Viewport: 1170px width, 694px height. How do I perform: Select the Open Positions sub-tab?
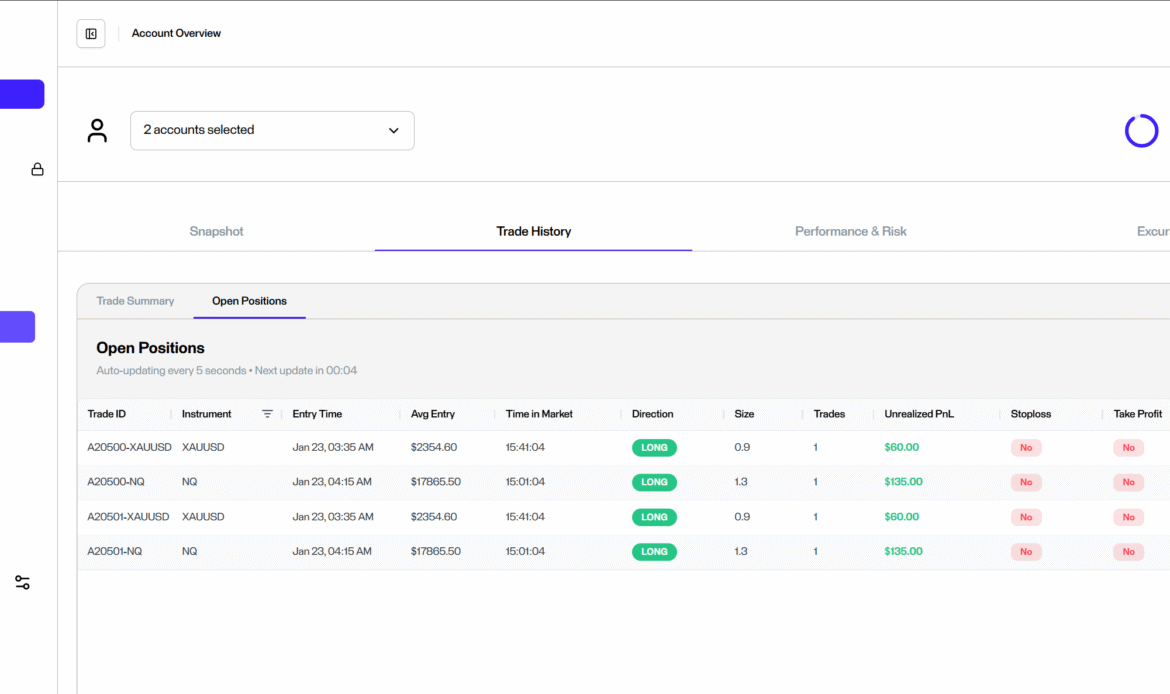249,301
